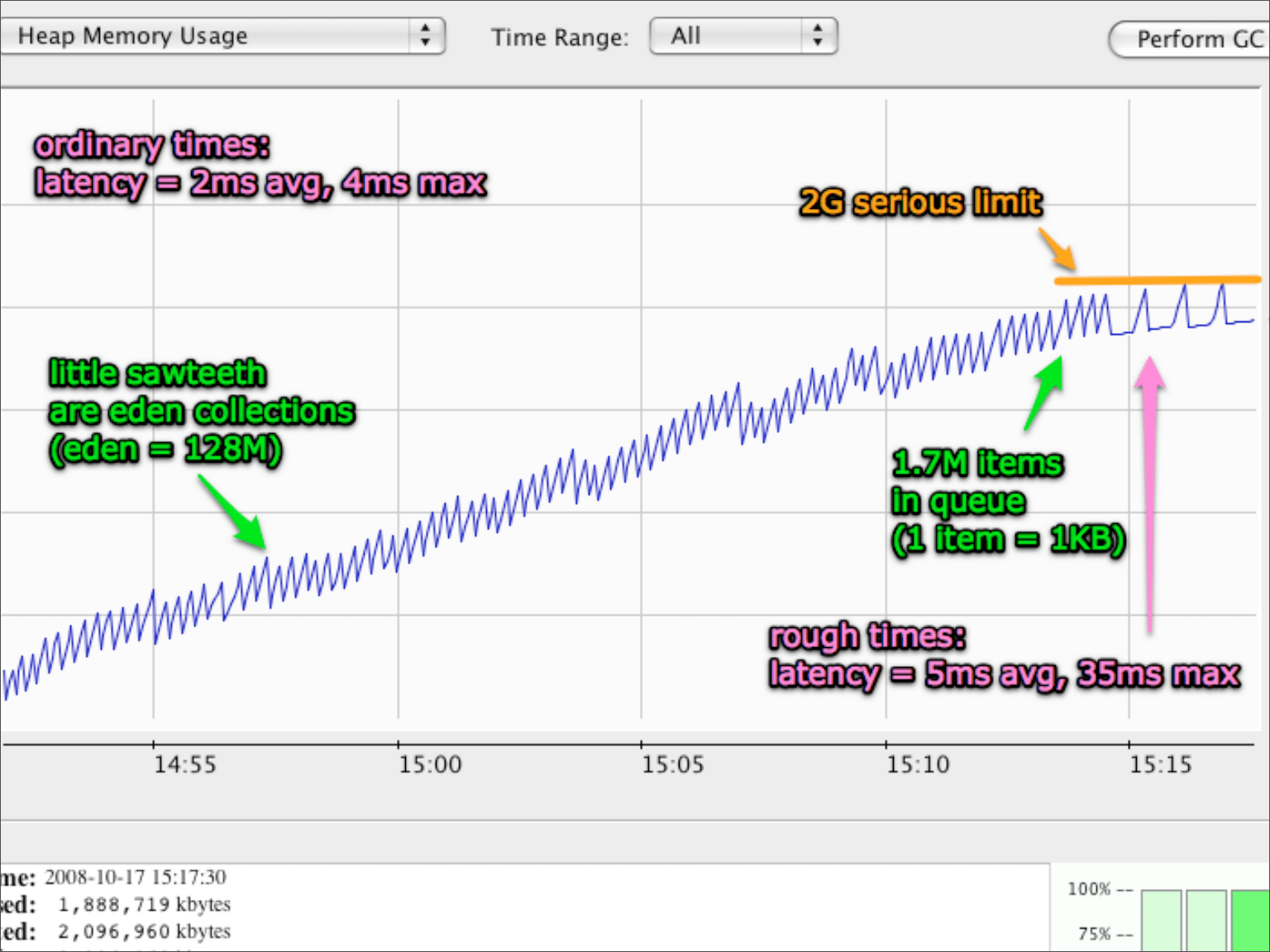The width and height of the screenshot is (1270, 952).
Task: Open the Heap Memory Usage chart dropdown
Action: (222, 36)
